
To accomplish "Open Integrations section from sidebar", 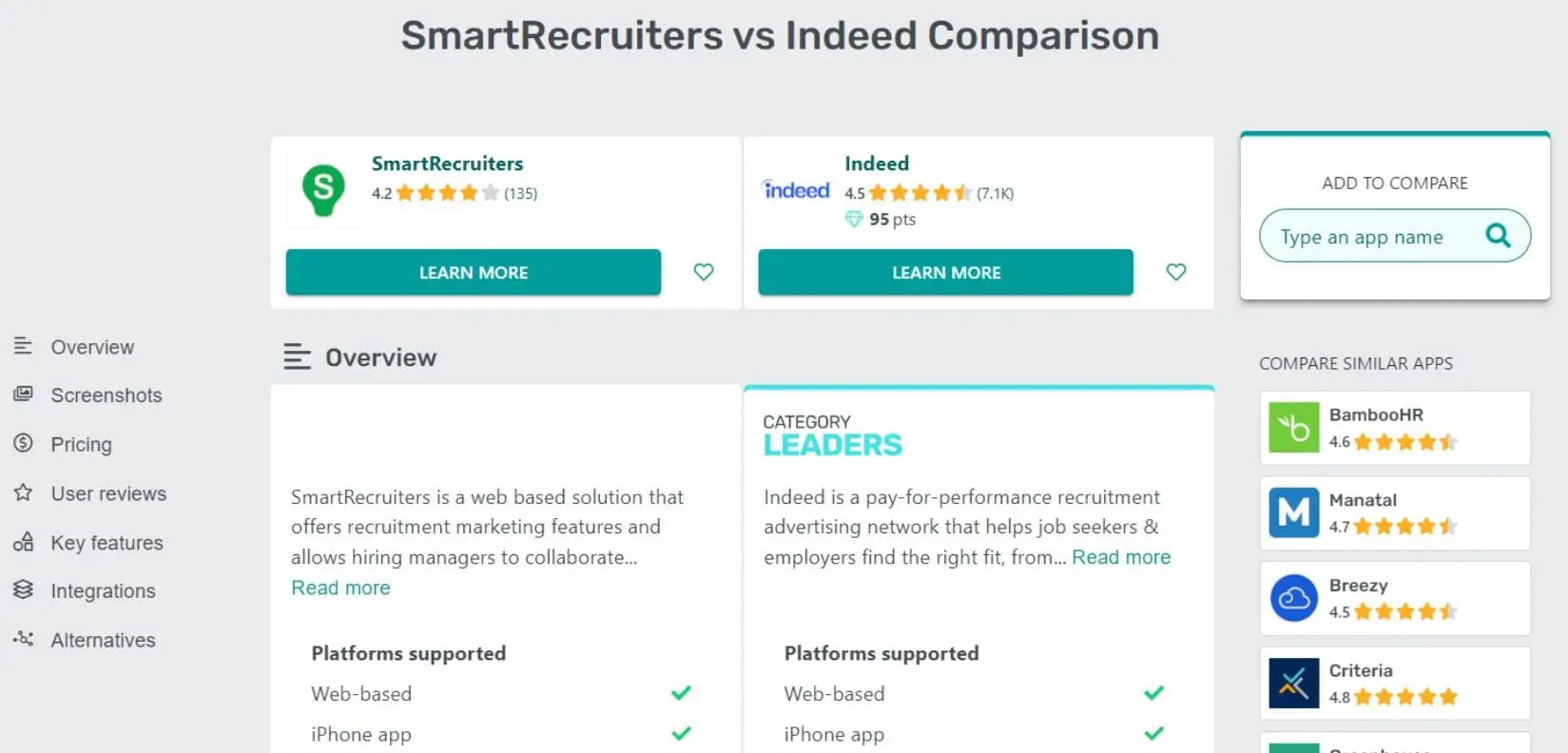I will [103, 591].
